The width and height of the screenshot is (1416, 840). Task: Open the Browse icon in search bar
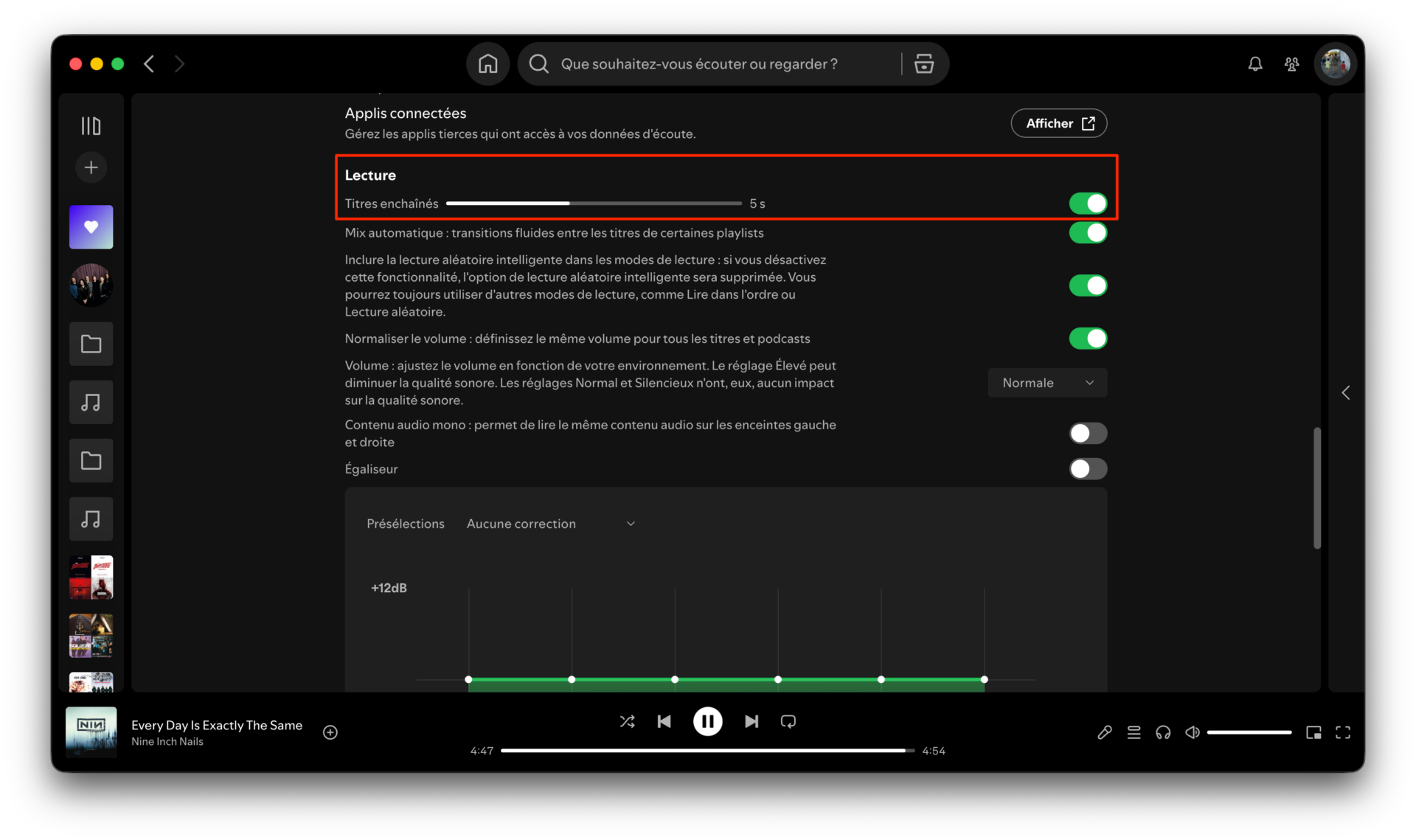tap(924, 64)
